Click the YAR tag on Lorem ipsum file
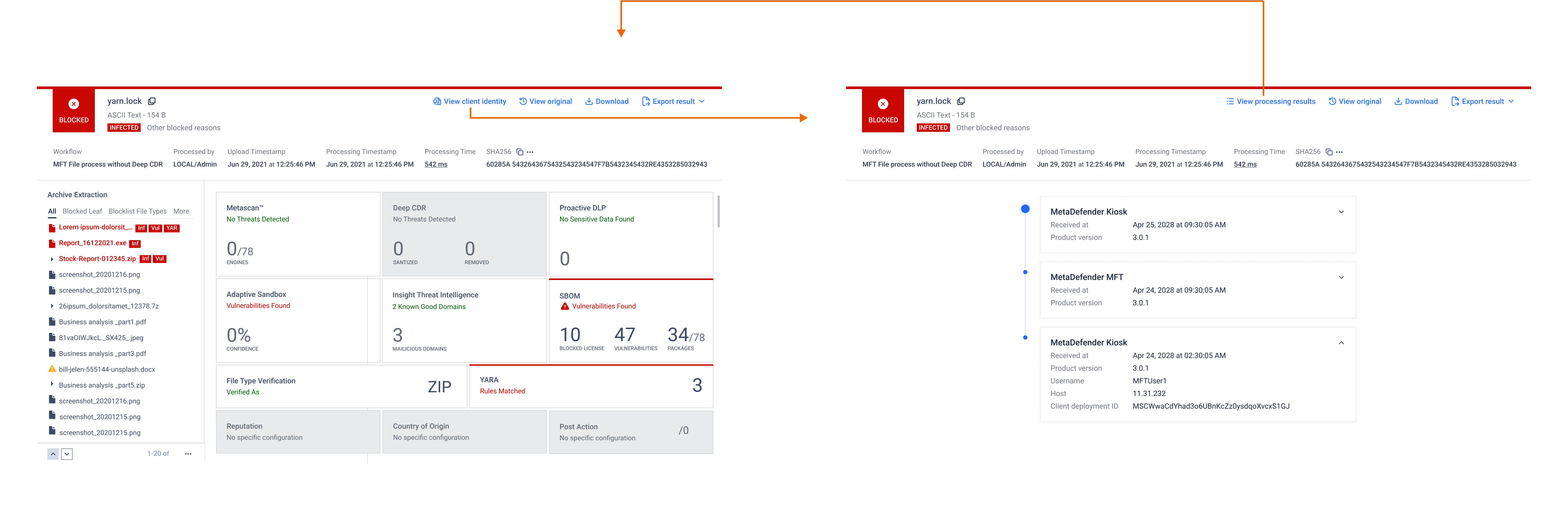The image size is (1568, 512). pyautogui.click(x=172, y=228)
